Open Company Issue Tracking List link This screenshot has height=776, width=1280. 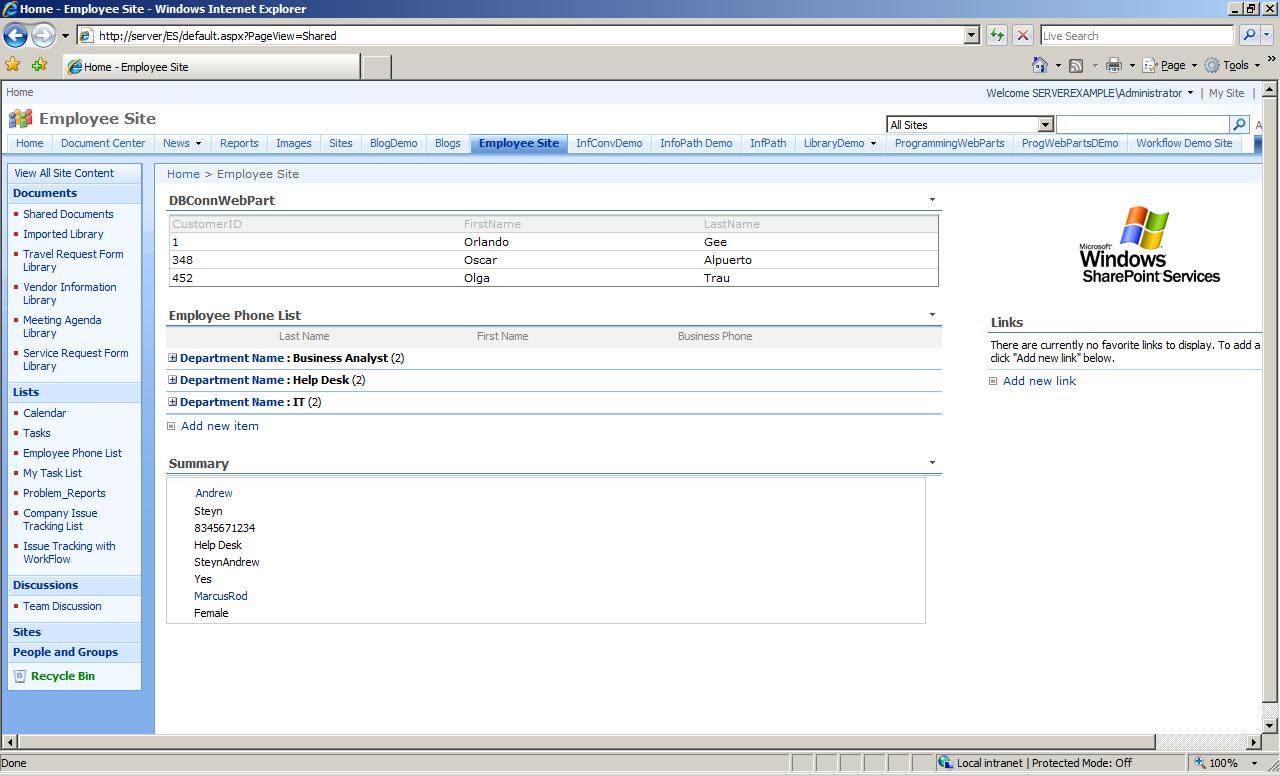pyautogui.click(x=60, y=519)
